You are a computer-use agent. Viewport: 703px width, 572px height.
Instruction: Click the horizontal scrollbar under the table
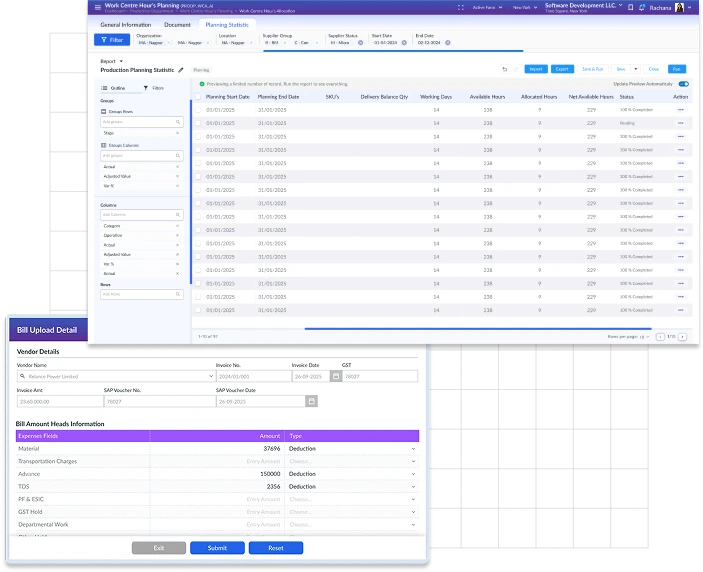pos(478,328)
